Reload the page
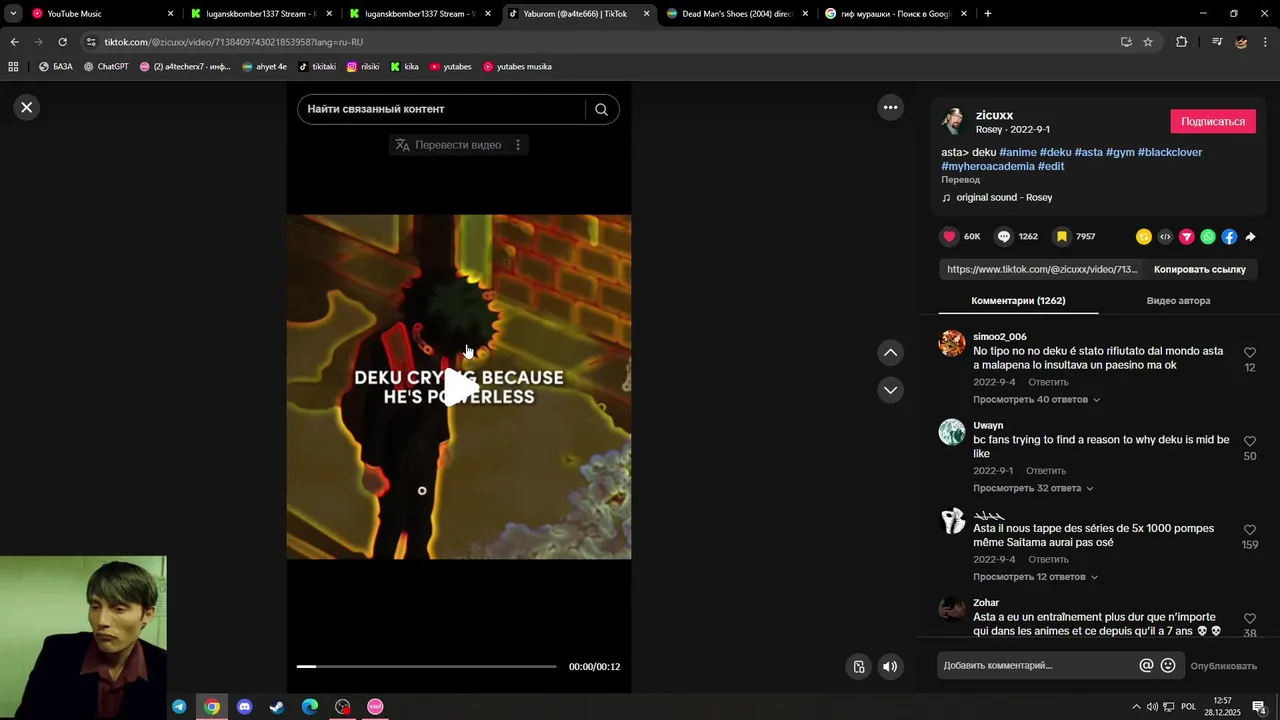This screenshot has height=720, width=1280. (x=62, y=42)
